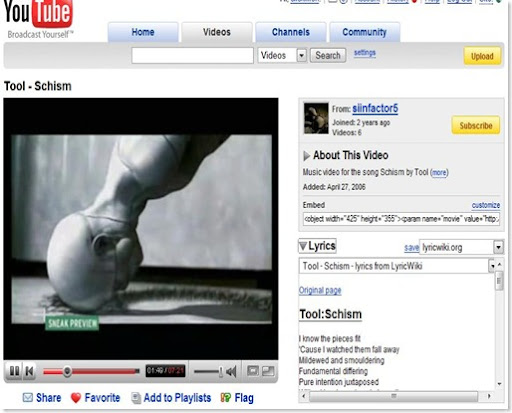
Task: Click the yellow Upload button
Action: [x=482, y=56]
